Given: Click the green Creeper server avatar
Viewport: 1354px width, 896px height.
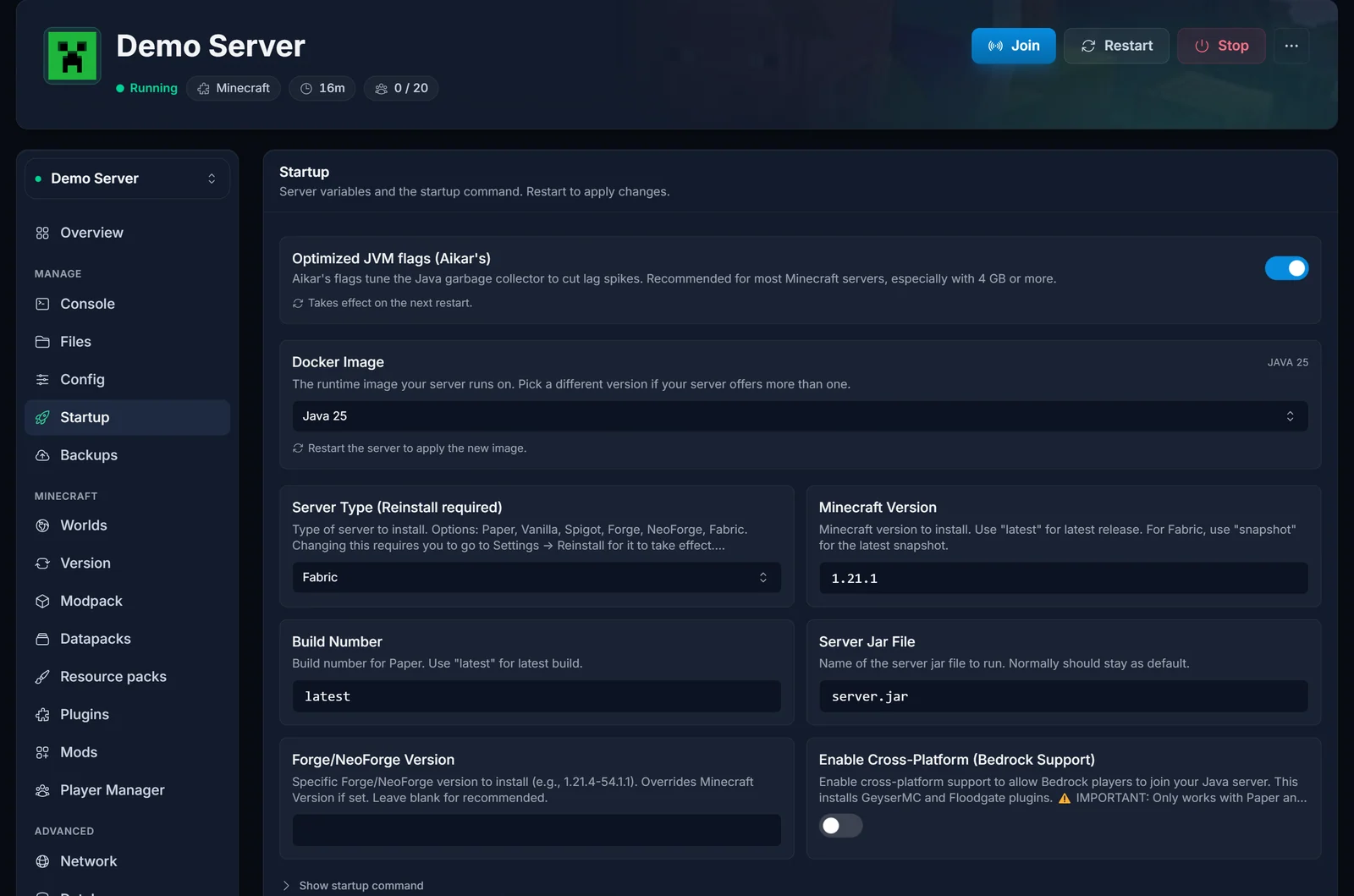Looking at the screenshot, I should (72, 56).
